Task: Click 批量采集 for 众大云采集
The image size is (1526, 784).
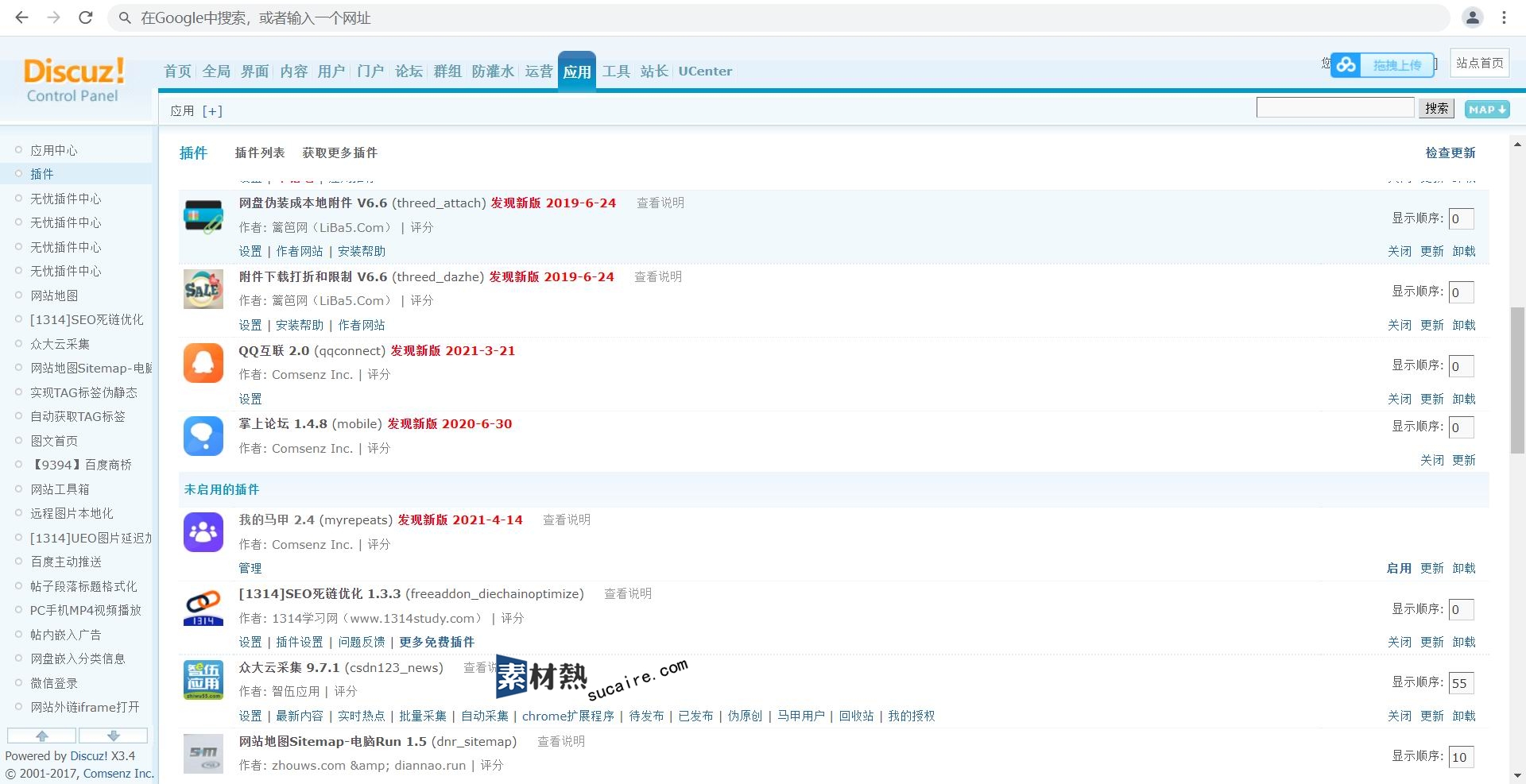Action: [x=423, y=716]
